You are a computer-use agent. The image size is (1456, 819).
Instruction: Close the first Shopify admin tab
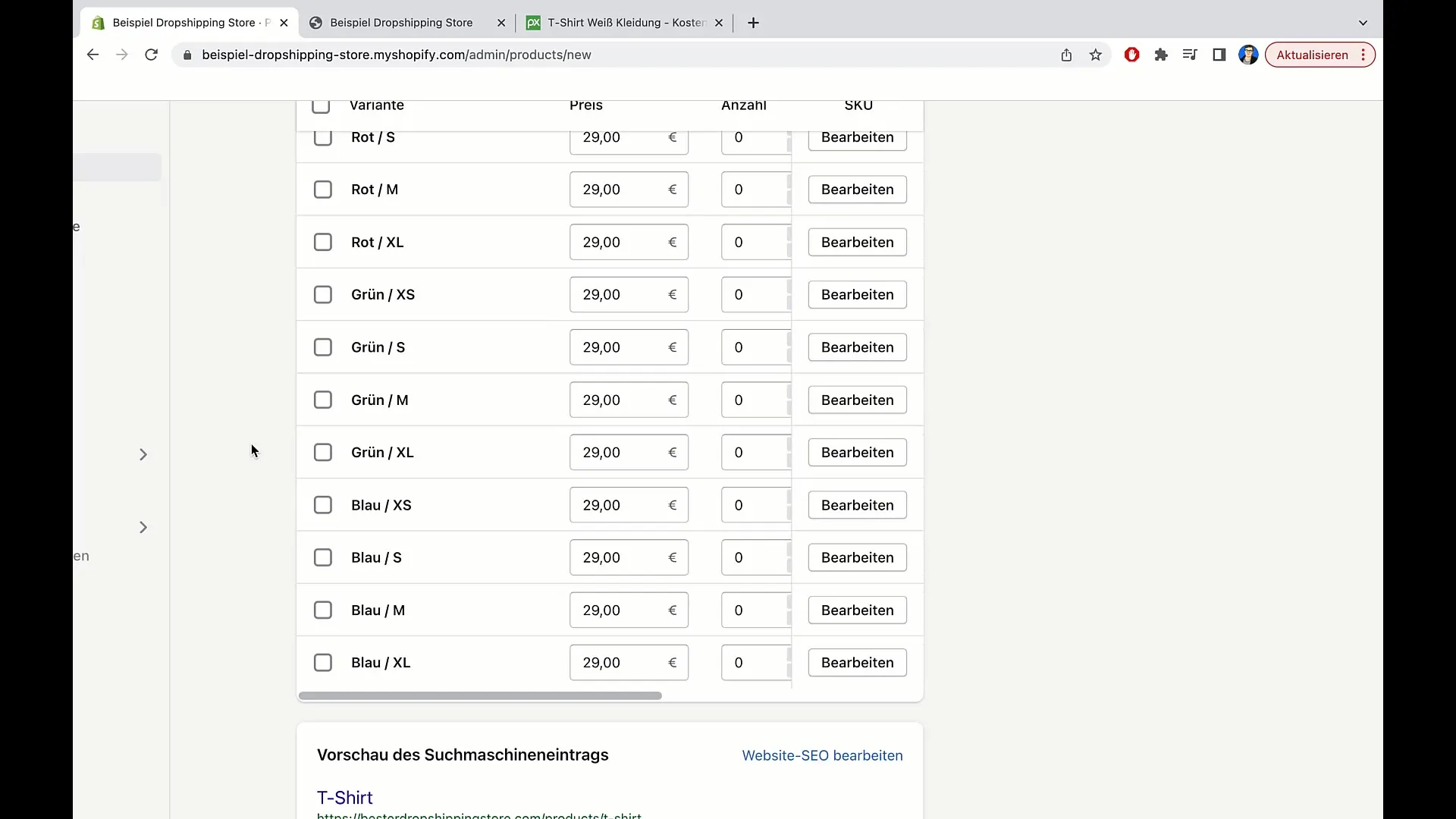click(284, 23)
